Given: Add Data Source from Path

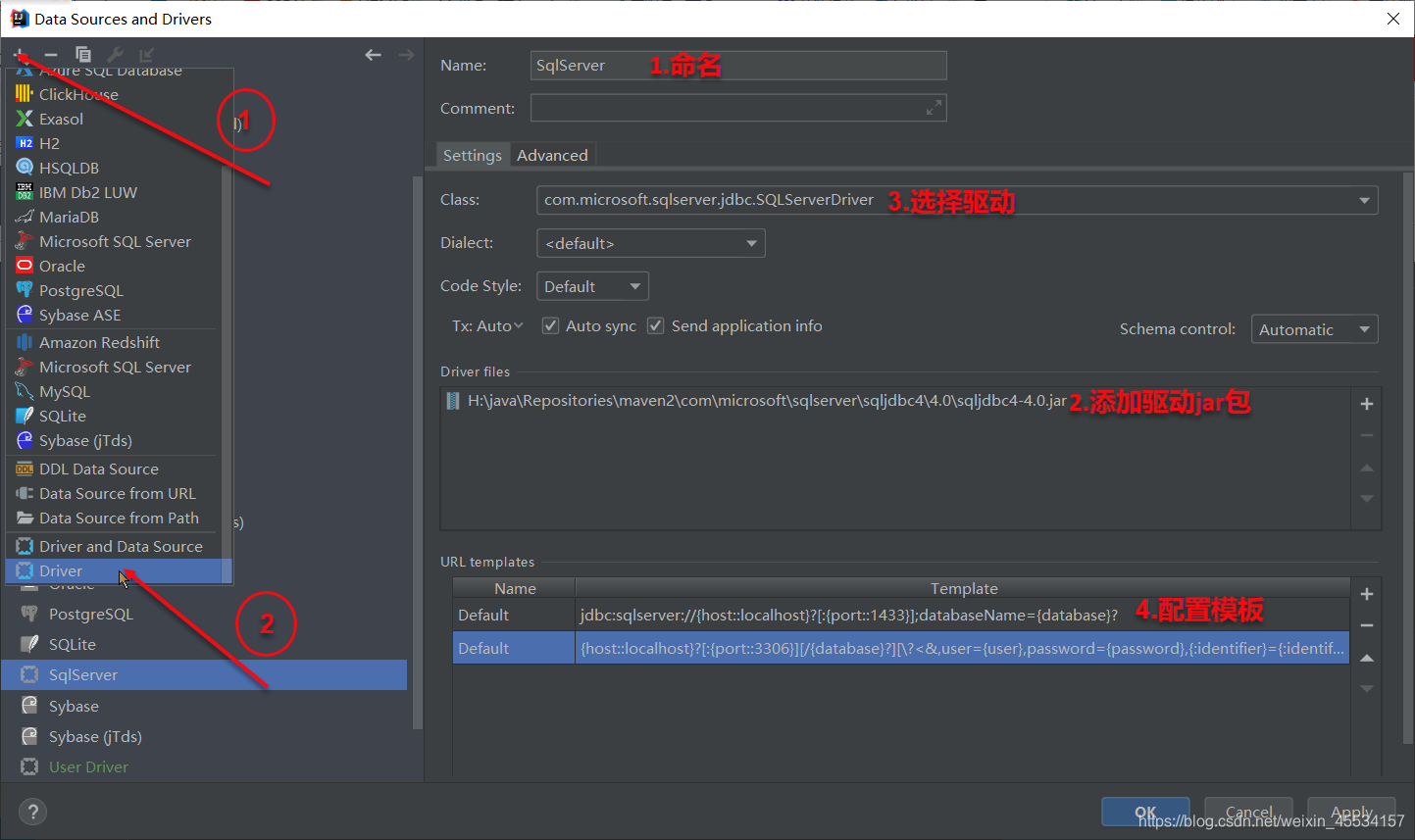Looking at the screenshot, I should pos(120,518).
